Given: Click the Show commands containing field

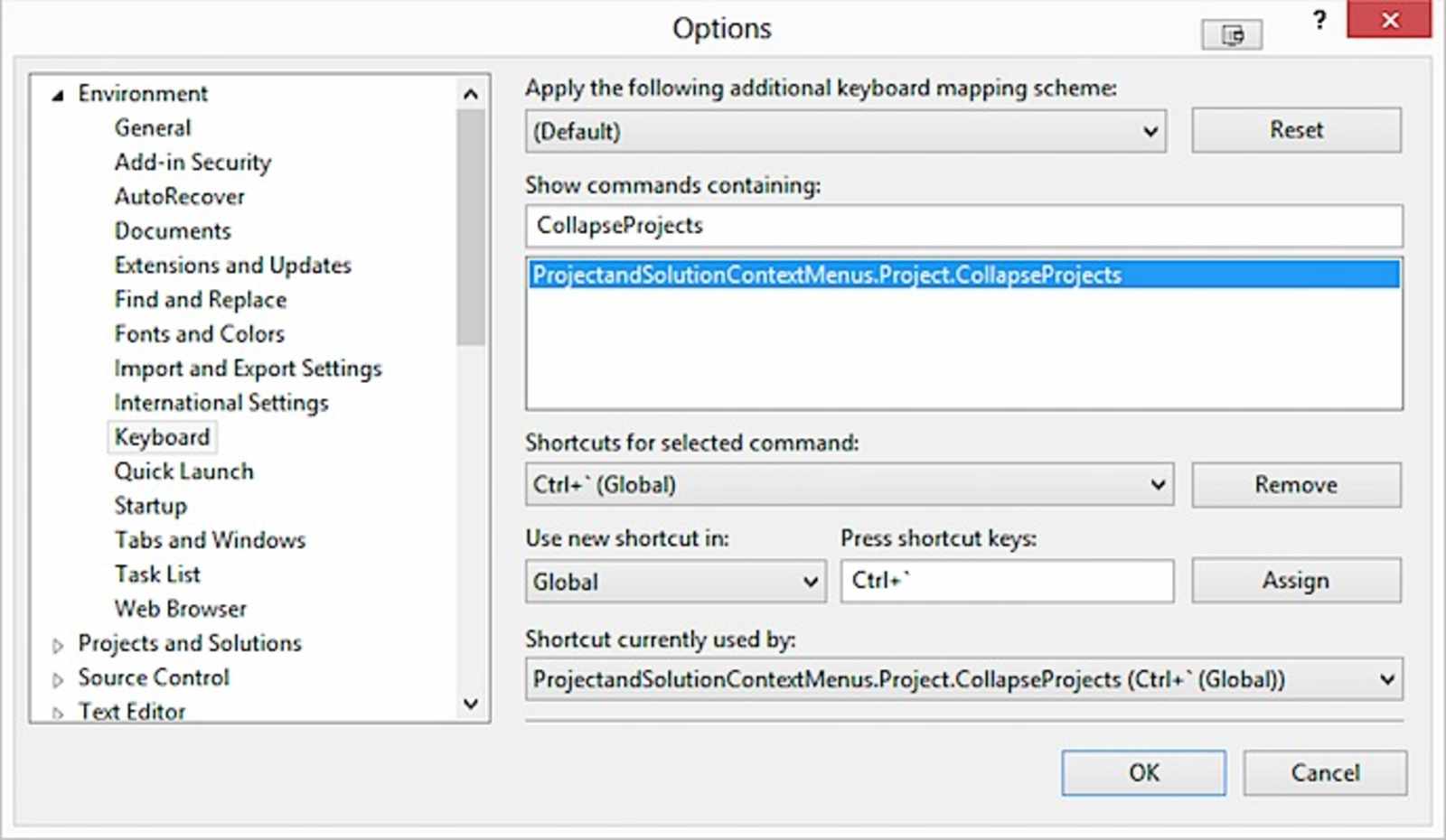Looking at the screenshot, I should [x=963, y=226].
